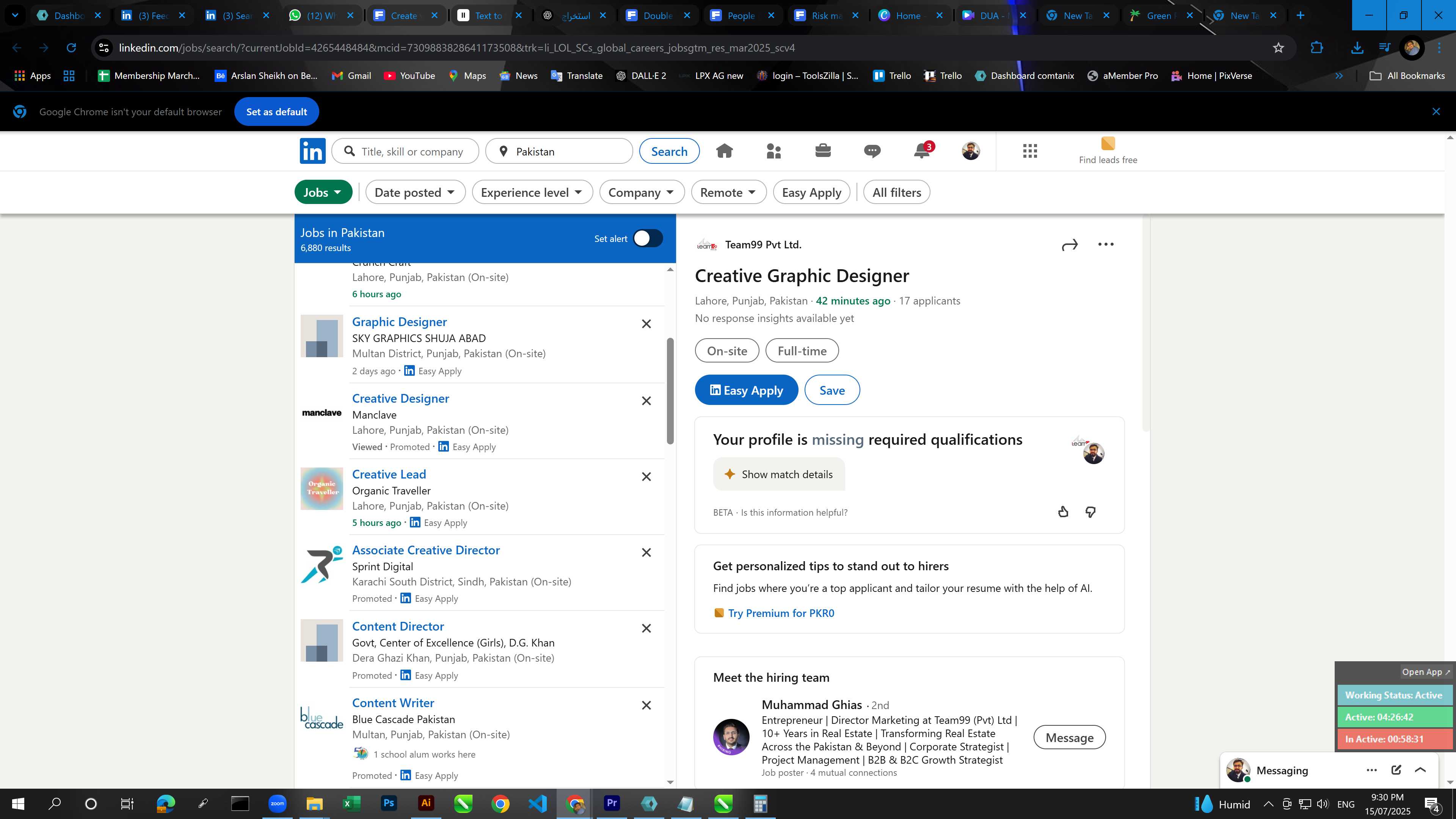Open profile avatar in LinkedIn navbar

click(971, 151)
